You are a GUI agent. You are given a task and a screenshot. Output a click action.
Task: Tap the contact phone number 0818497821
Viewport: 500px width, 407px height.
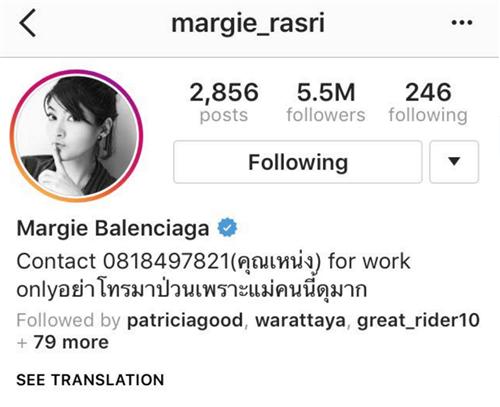pos(166,261)
